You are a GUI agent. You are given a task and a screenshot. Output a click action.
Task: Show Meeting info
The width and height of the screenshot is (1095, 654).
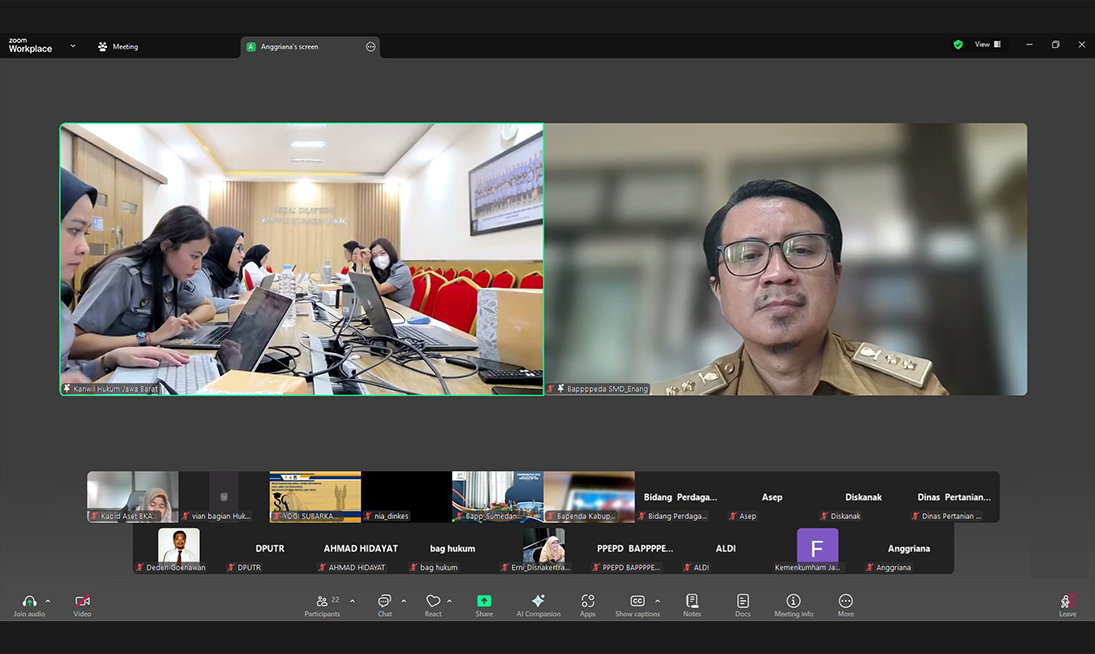pyautogui.click(x=793, y=604)
